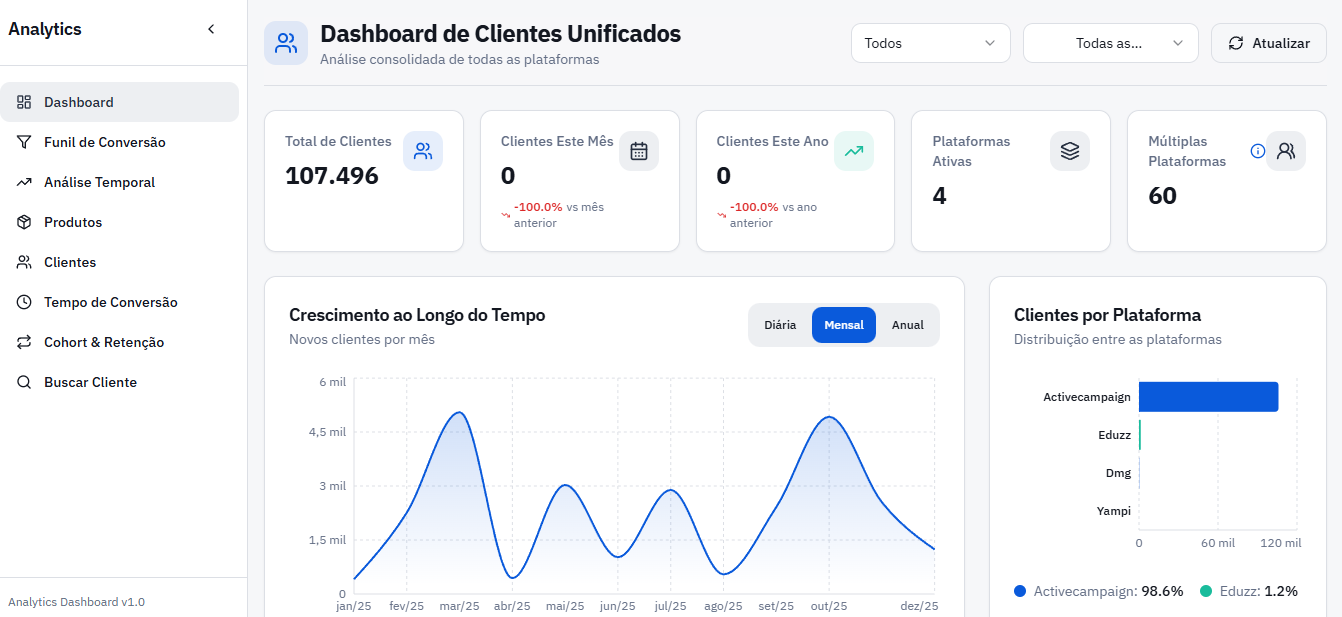The width and height of the screenshot is (1342, 617).
Task: Click the layers icon on Plataformas Ativas card
Action: click(1070, 151)
